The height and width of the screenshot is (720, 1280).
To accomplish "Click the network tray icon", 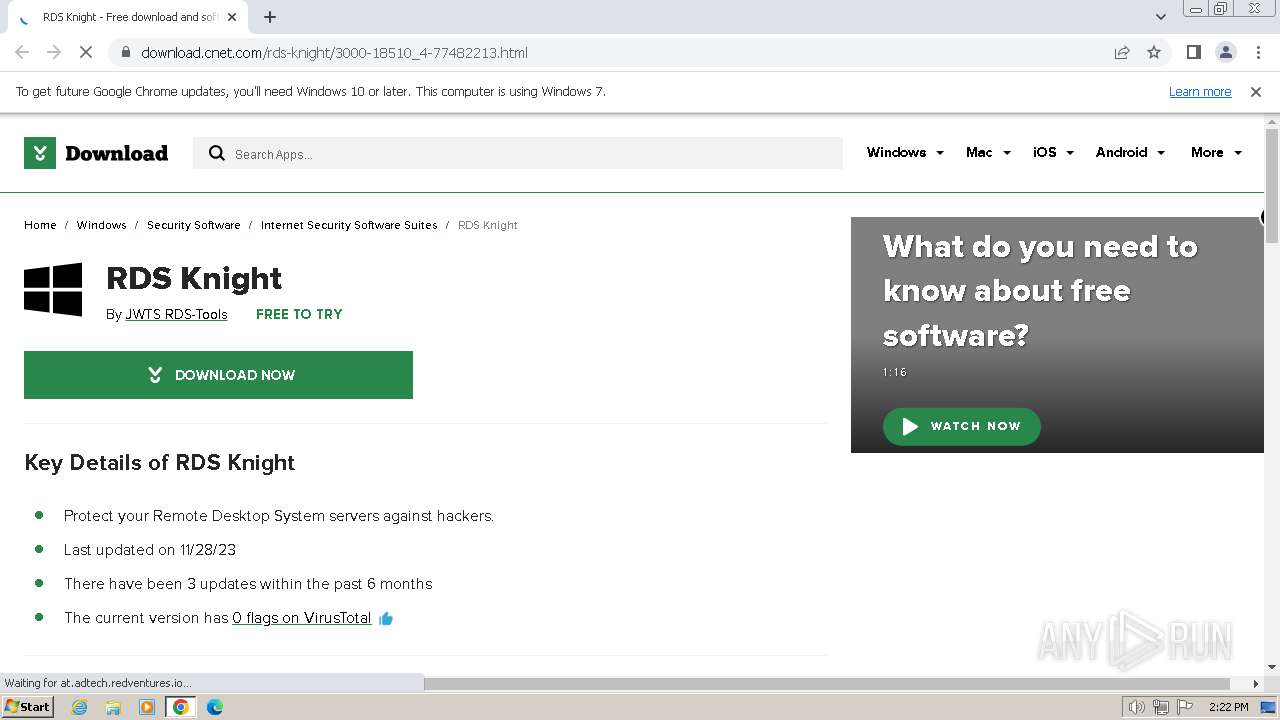I will (1161, 707).
